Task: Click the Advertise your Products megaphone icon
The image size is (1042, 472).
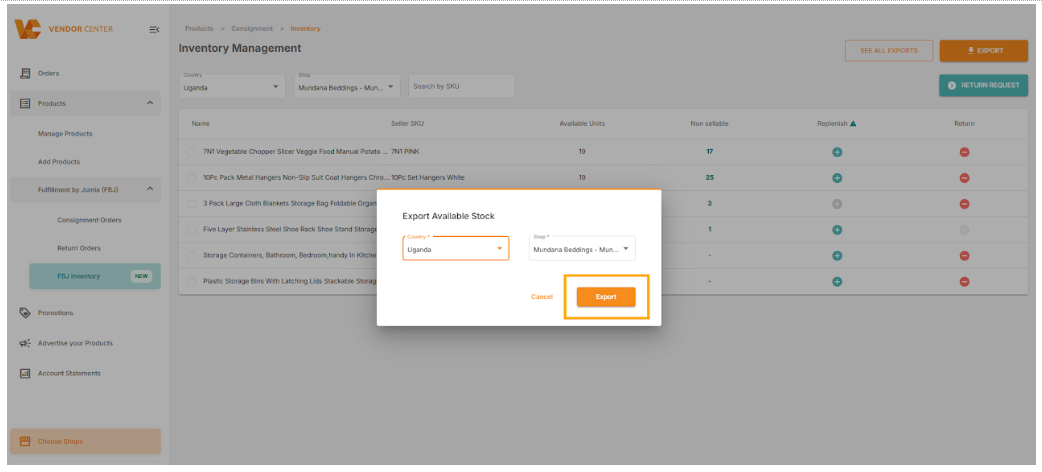Action: click(x=25, y=343)
